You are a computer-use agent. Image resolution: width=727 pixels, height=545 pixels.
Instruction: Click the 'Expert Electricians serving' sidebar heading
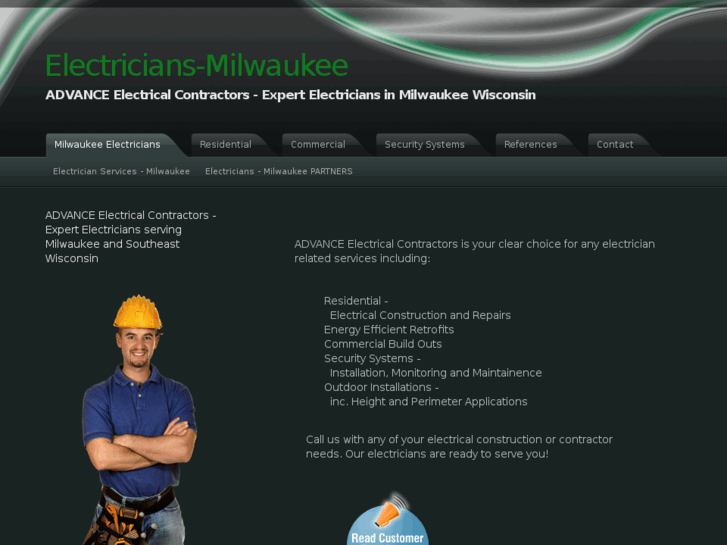click(131, 237)
